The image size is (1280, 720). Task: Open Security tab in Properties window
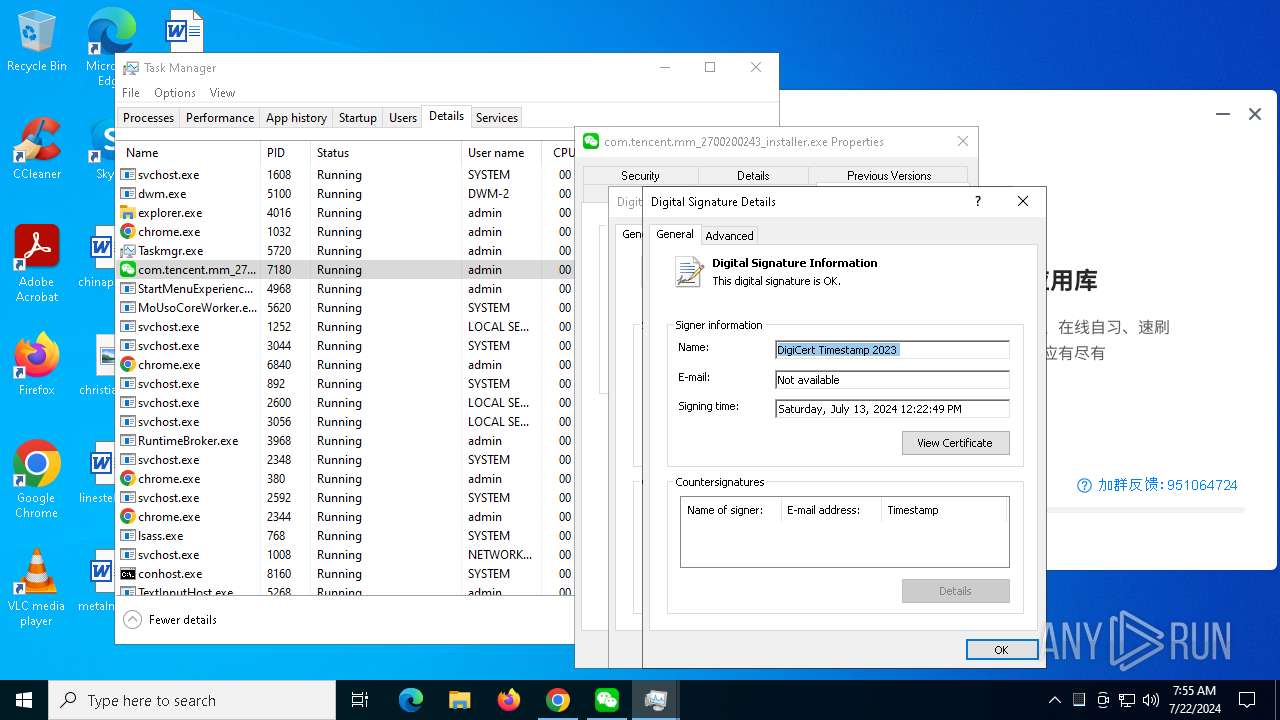(x=640, y=176)
